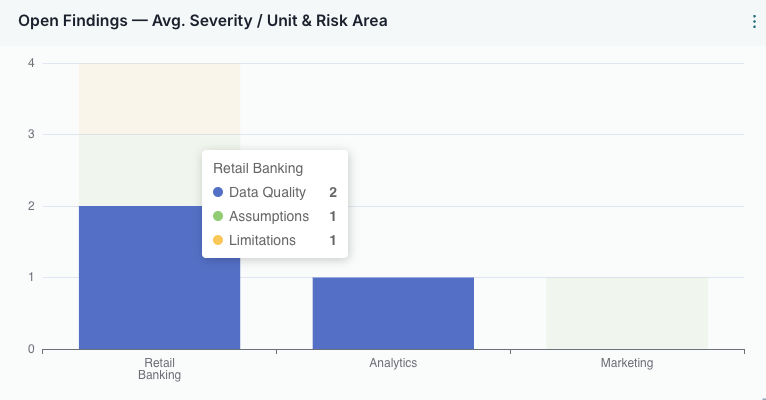Click the Marketing x-axis label
The width and height of the screenshot is (766, 400).
[626, 363]
